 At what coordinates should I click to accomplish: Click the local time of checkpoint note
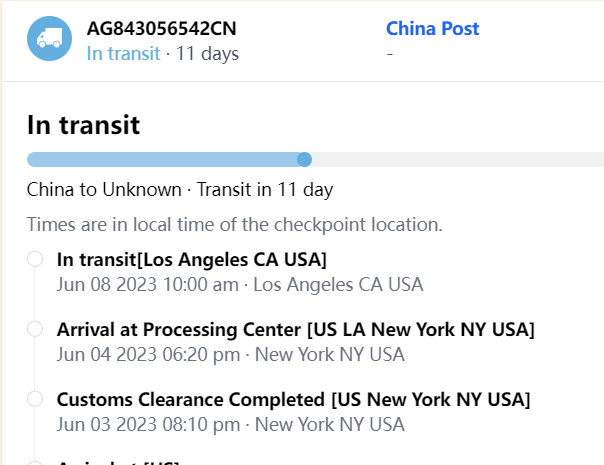[234, 224]
